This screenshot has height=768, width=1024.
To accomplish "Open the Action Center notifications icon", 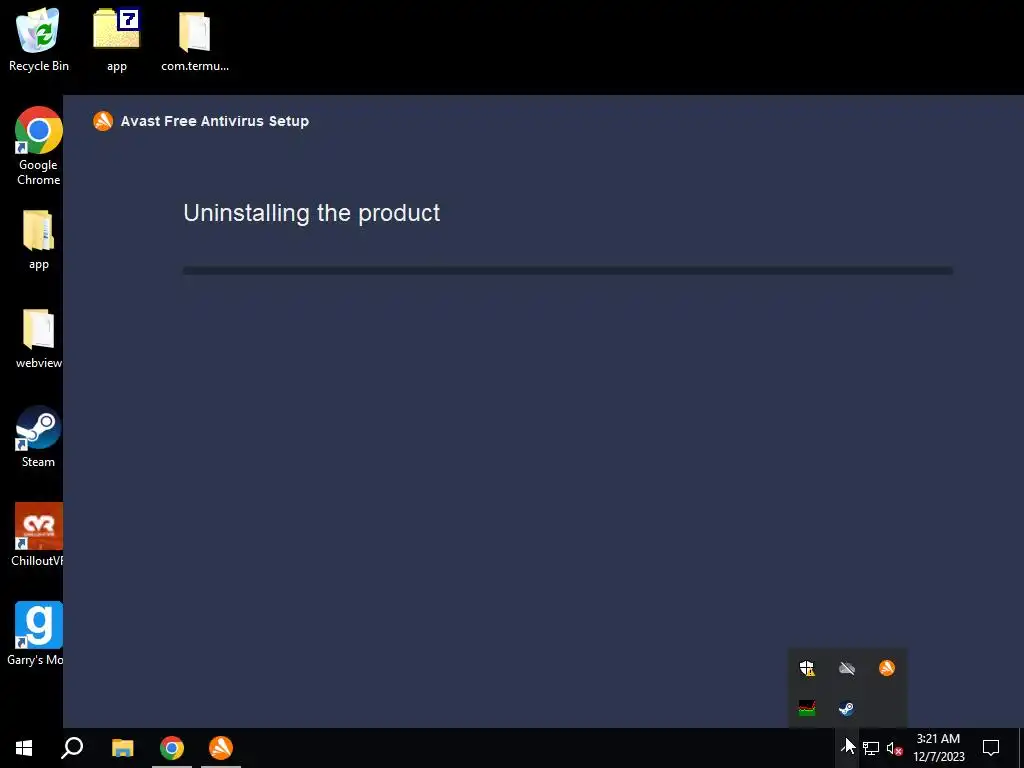I will tap(991, 748).
